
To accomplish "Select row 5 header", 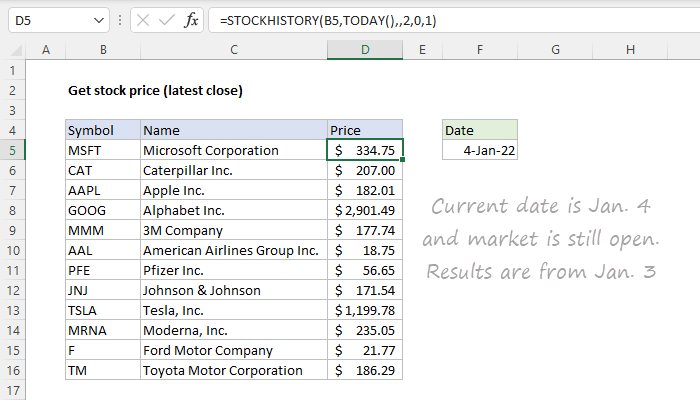I will click(12, 150).
